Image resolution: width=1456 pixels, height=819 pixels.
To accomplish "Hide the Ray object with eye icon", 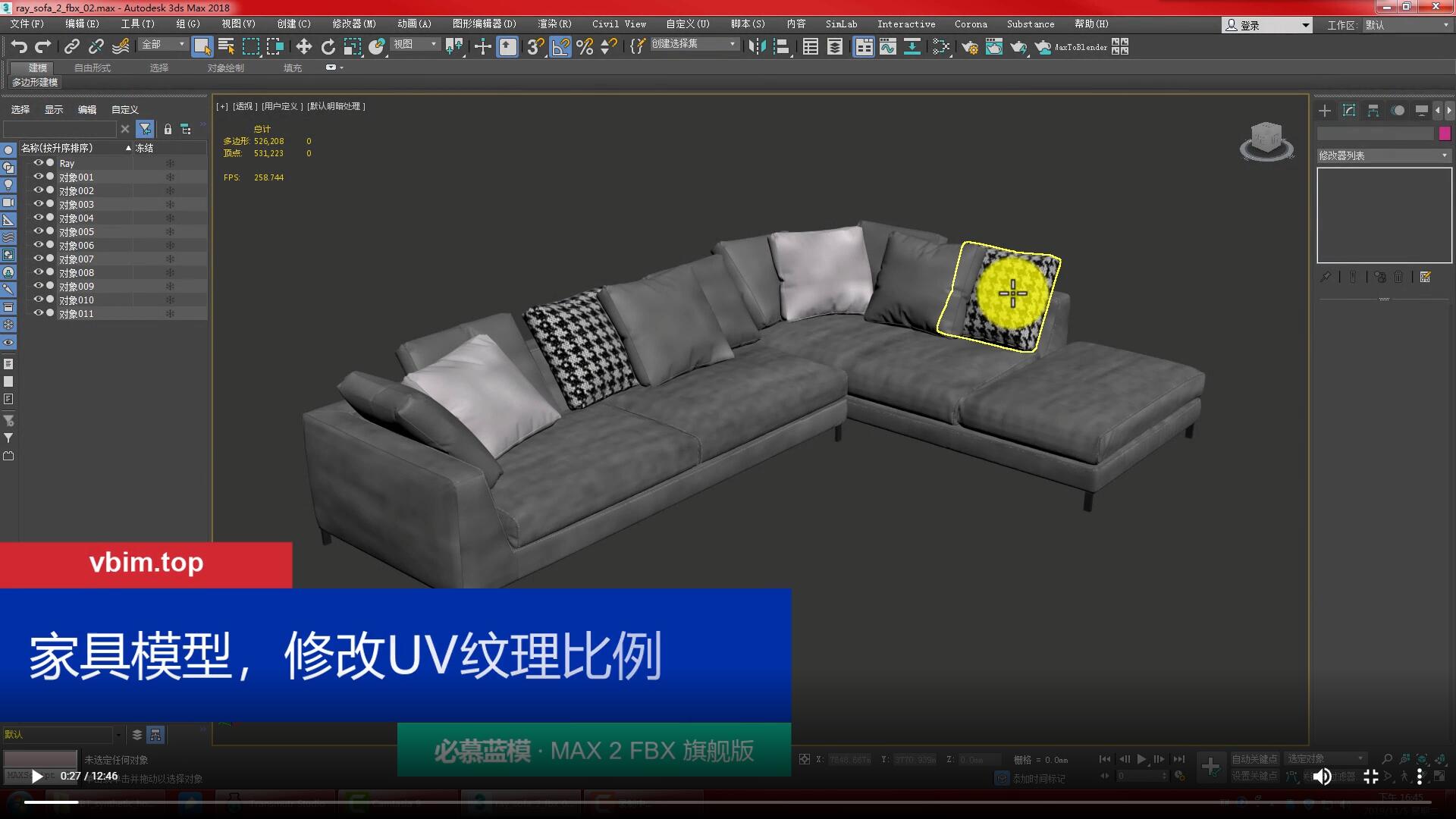I will pyautogui.click(x=38, y=162).
